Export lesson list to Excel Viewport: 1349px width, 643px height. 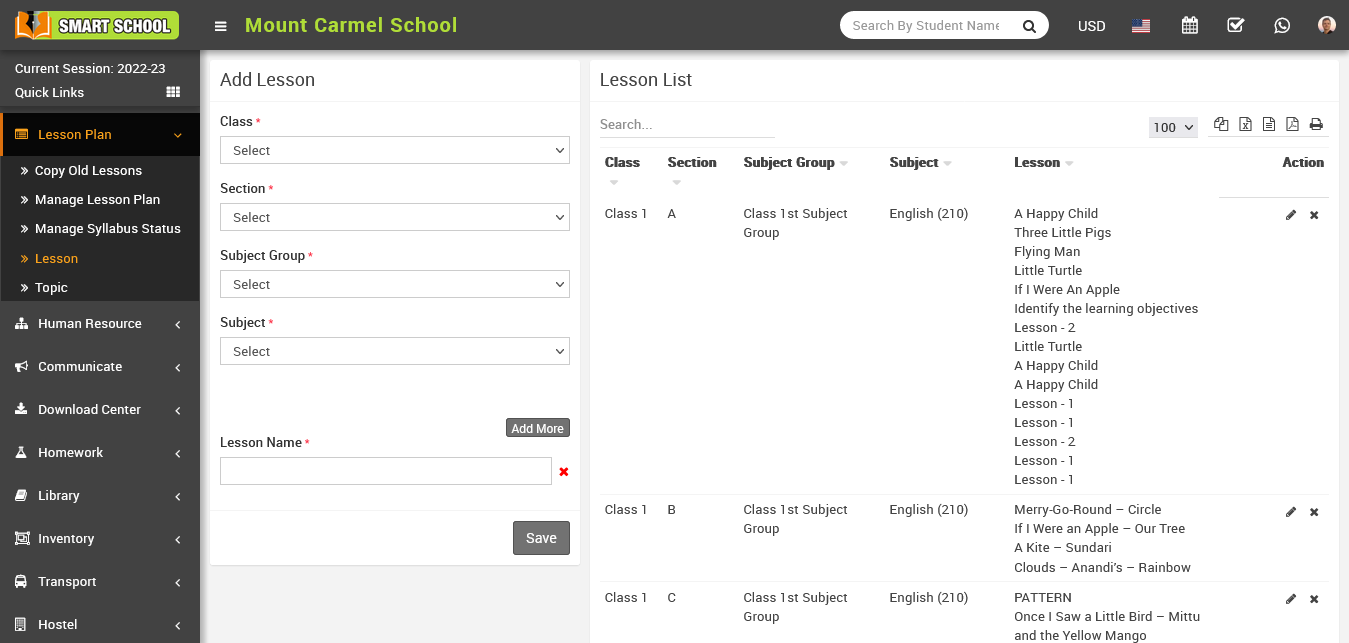[x=1245, y=124]
